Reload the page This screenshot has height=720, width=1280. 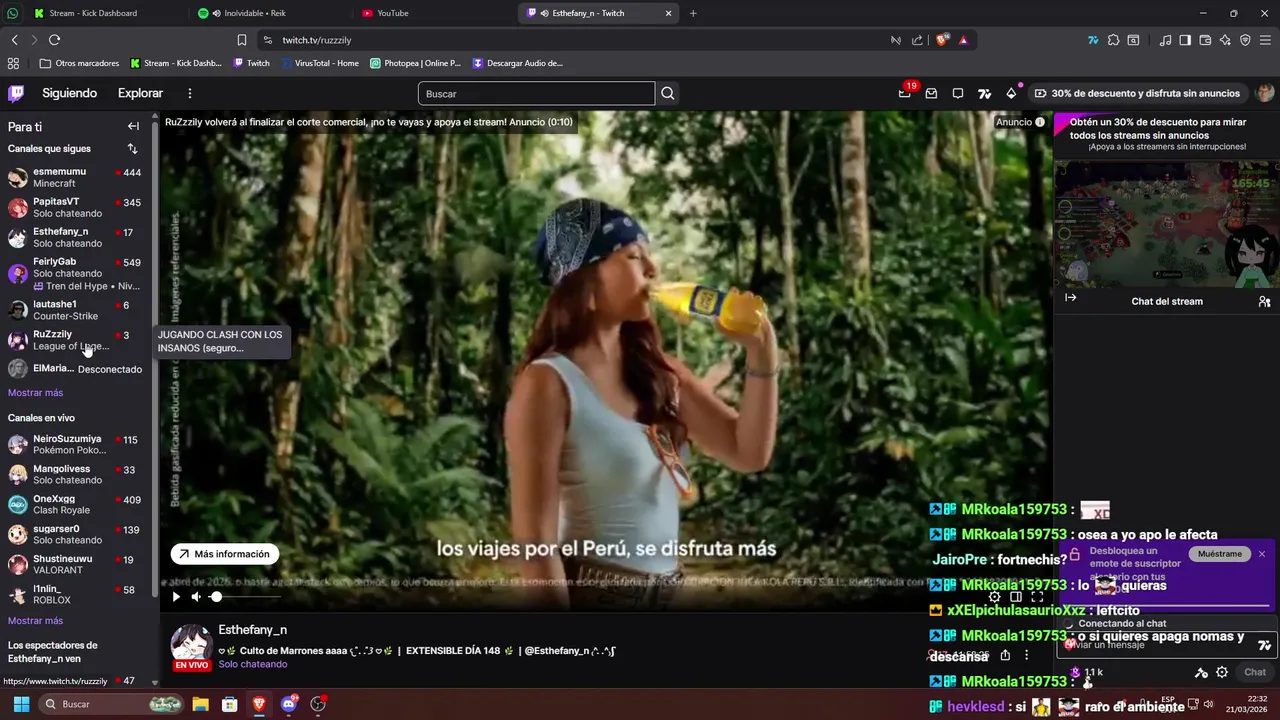click(x=54, y=40)
